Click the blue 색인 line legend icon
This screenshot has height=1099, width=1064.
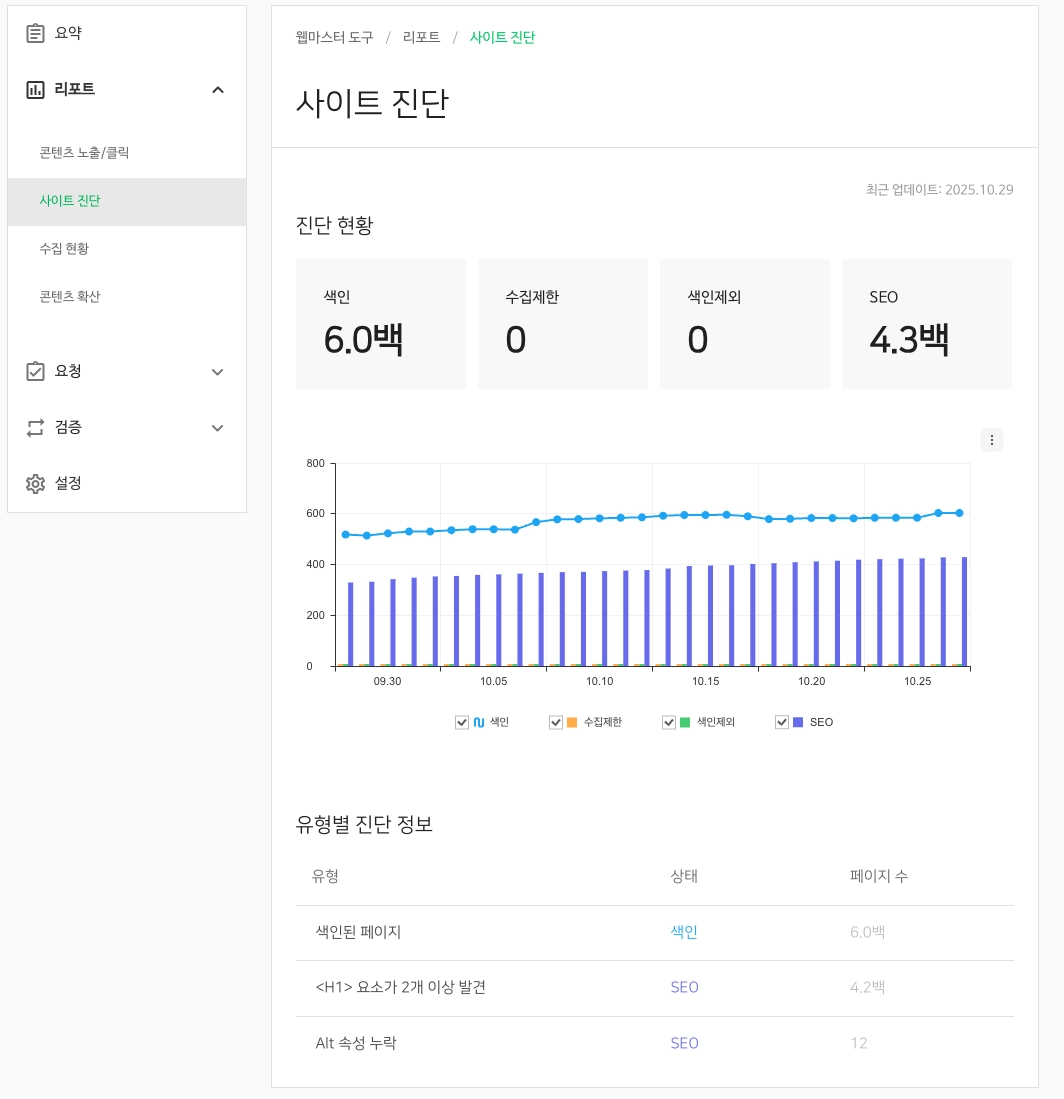478,722
